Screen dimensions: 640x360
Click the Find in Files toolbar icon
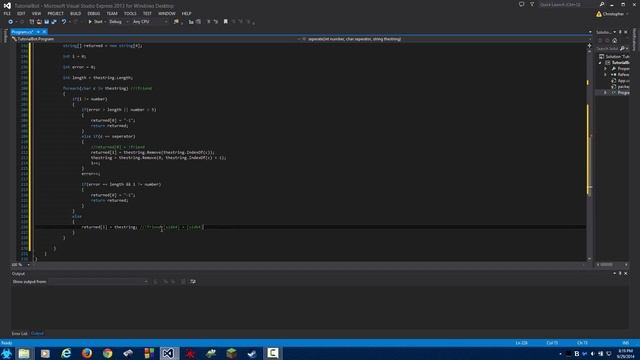176,22
